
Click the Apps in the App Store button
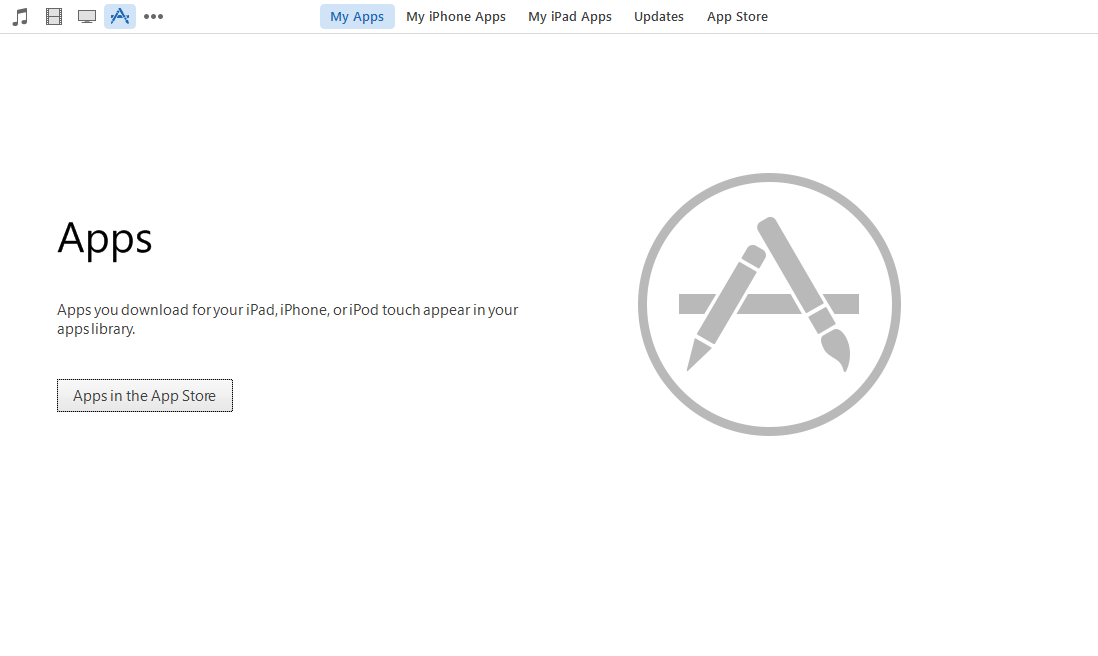tap(145, 396)
